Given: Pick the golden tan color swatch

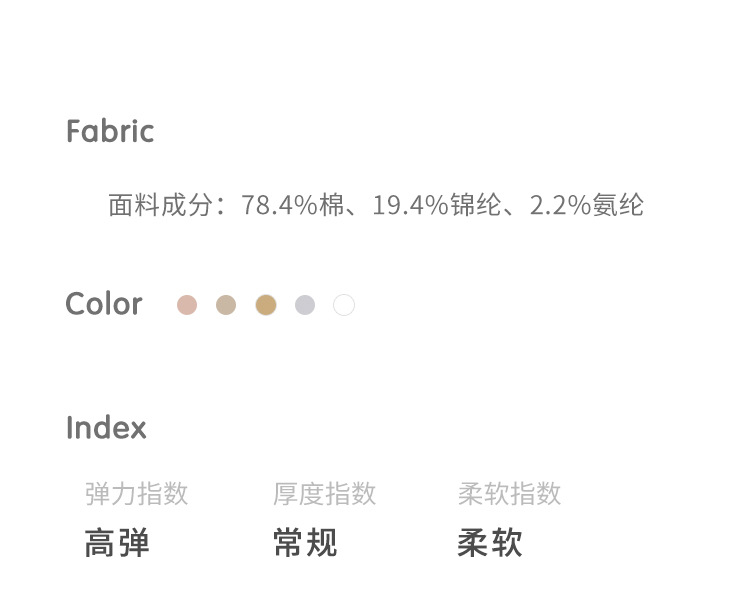Looking at the screenshot, I should (265, 305).
